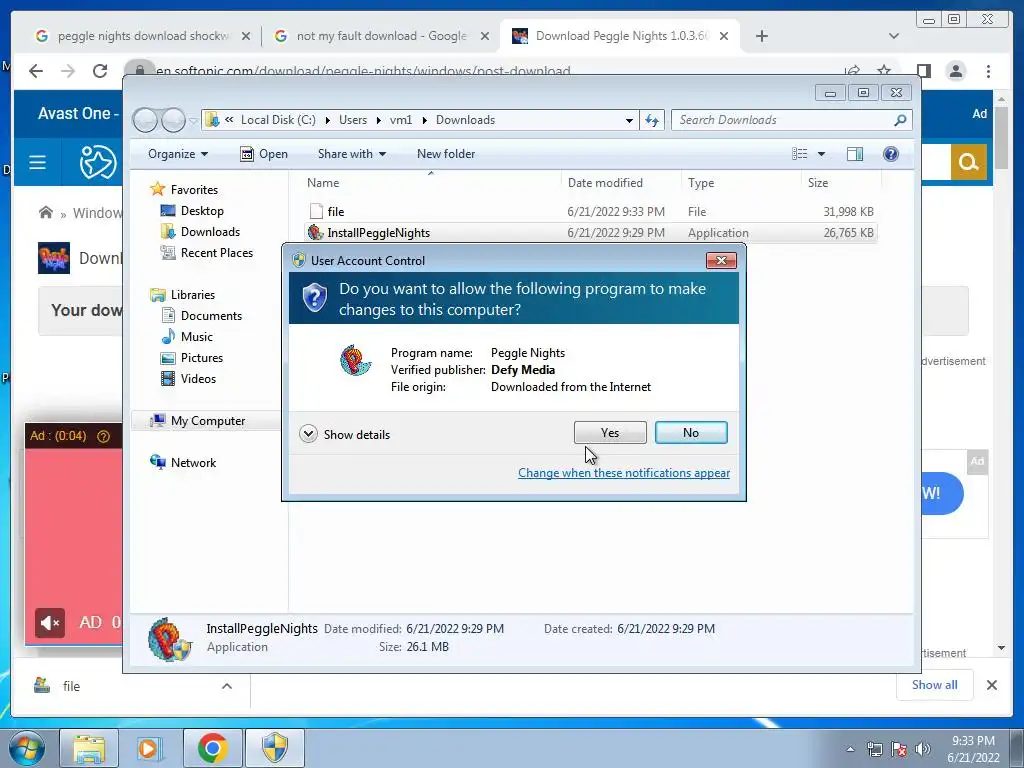Select Desktop under Favorites
The height and width of the screenshot is (768, 1024).
point(202,211)
